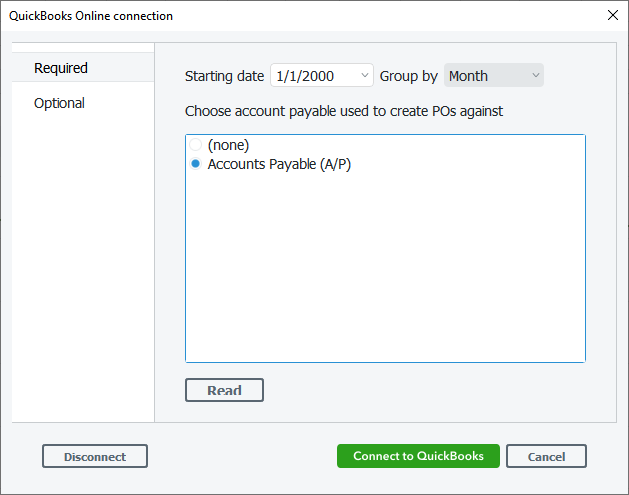Click the Starting date label
Viewport: 629px width, 495px height.
click(224, 76)
